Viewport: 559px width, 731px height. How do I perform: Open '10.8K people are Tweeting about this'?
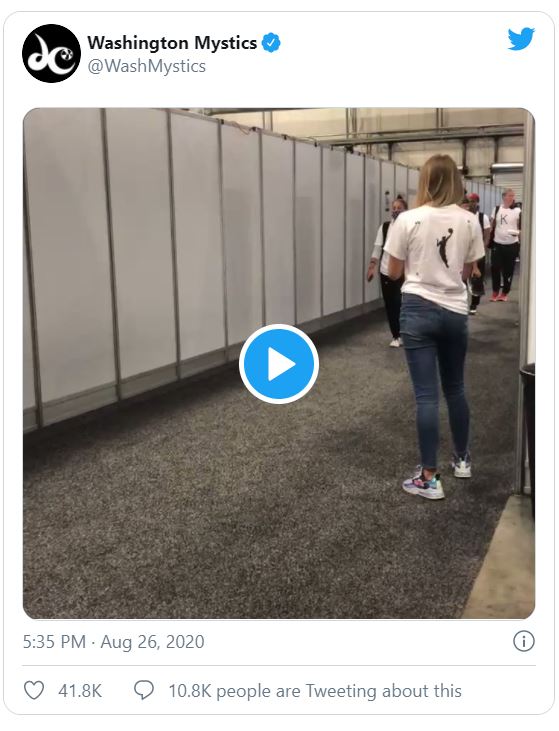315,691
